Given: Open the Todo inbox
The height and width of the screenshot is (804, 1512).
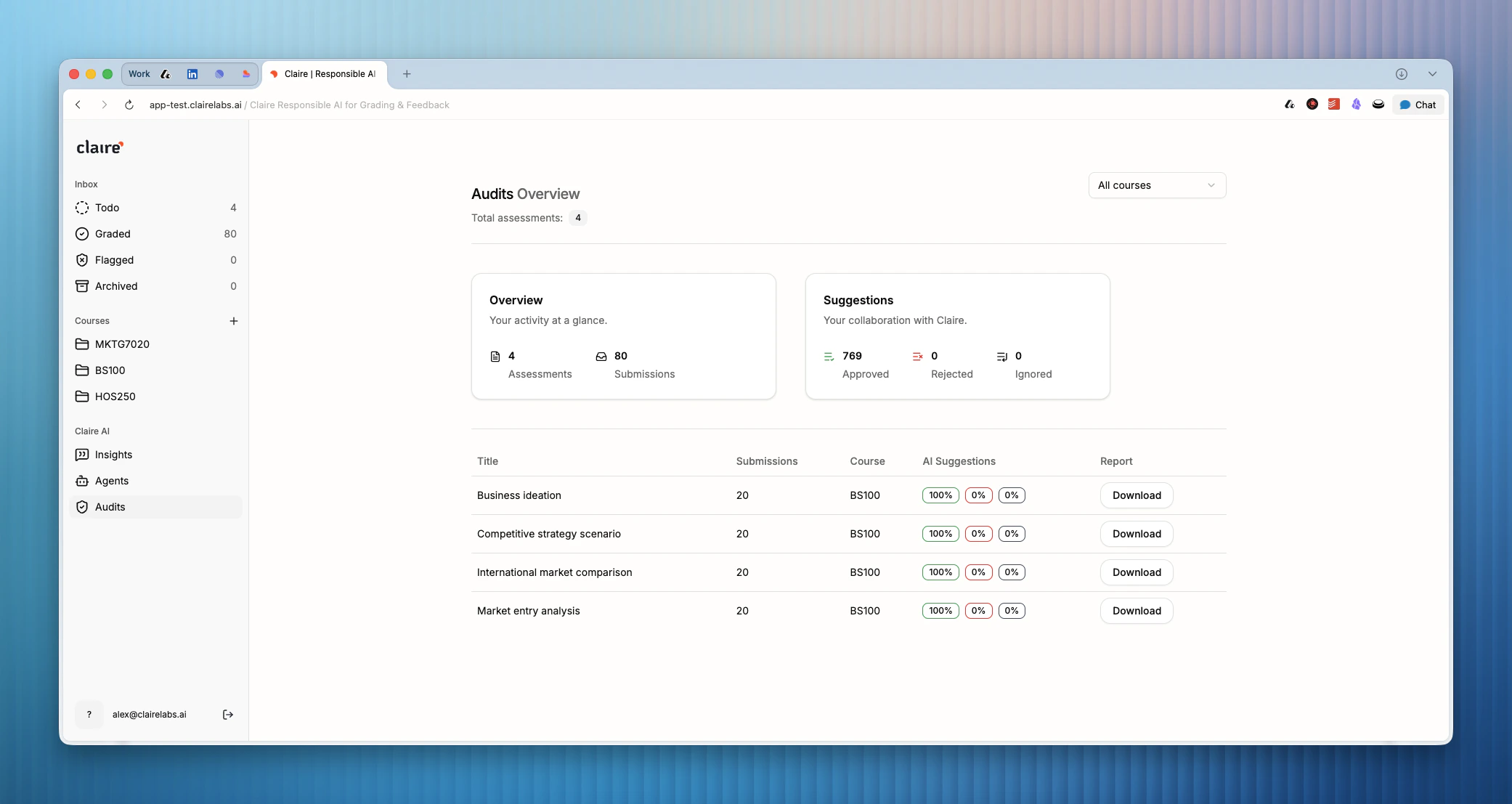Looking at the screenshot, I should coord(107,208).
